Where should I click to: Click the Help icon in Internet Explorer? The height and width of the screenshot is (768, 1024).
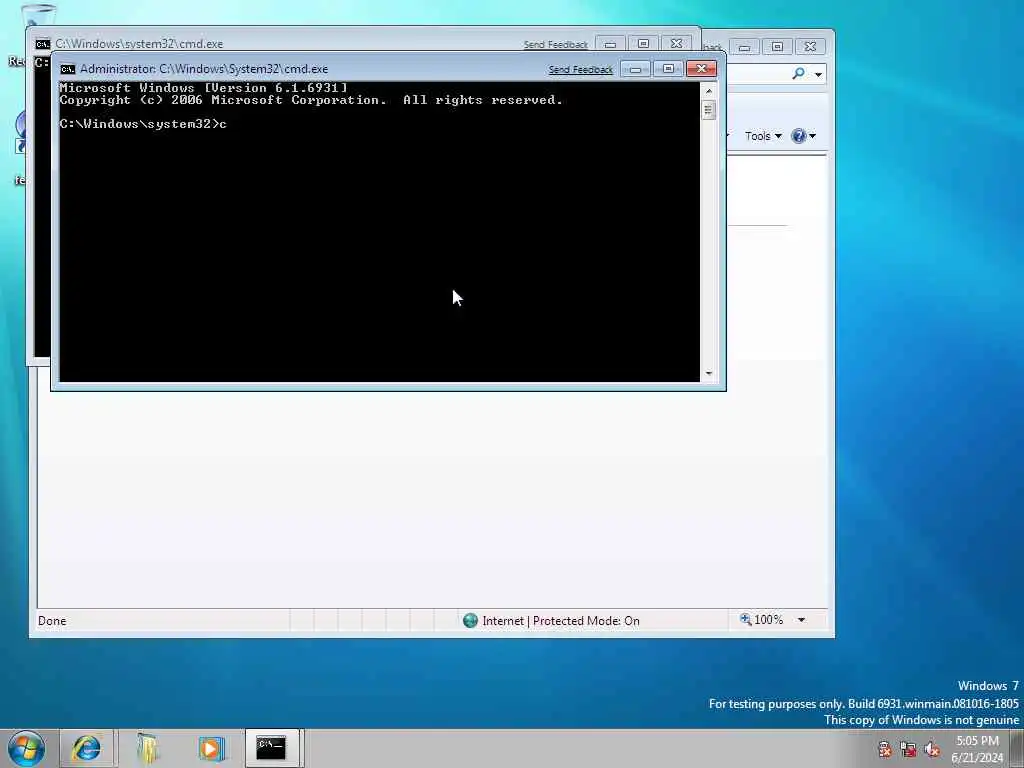point(798,136)
